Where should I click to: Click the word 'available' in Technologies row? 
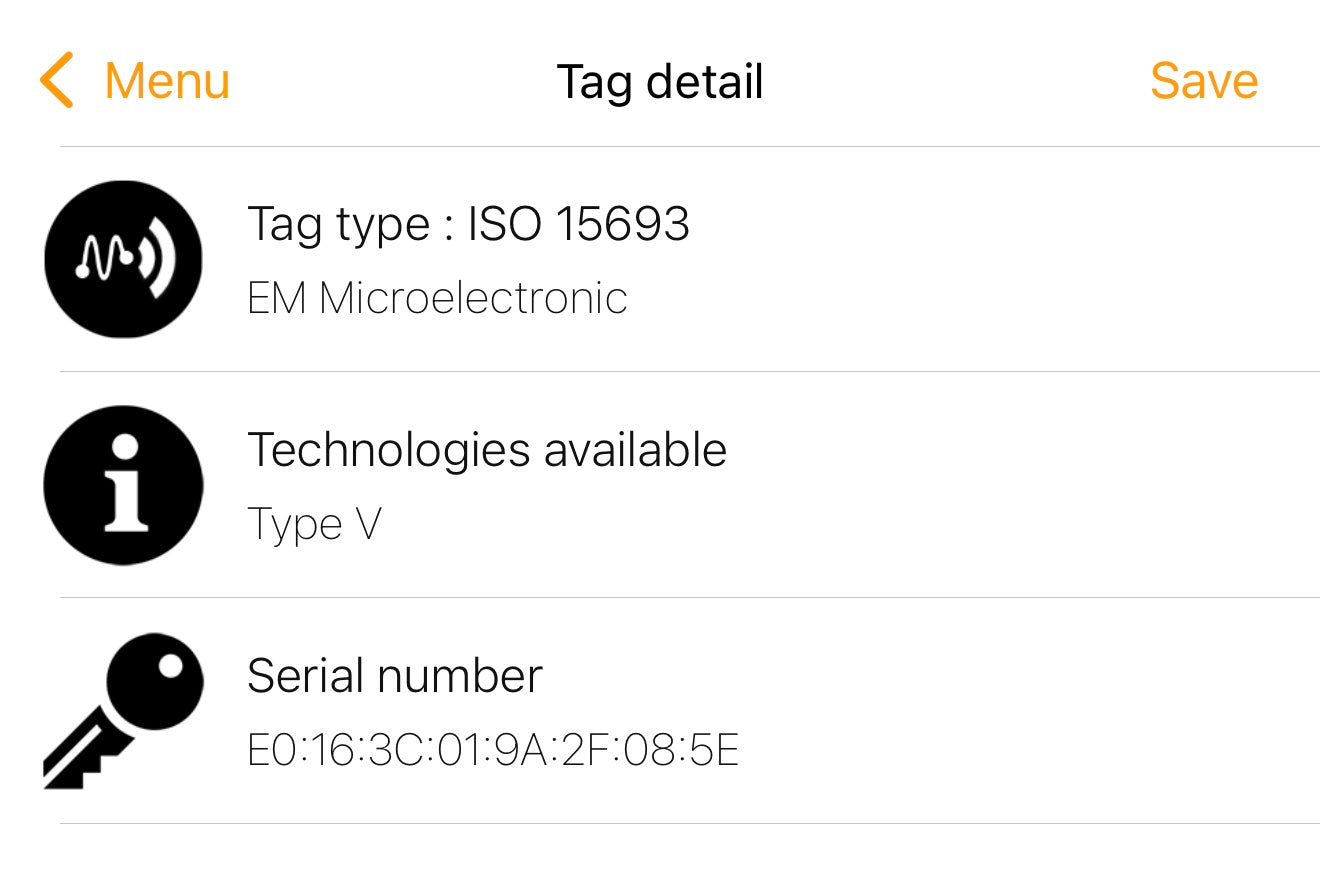click(x=635, y=450)
